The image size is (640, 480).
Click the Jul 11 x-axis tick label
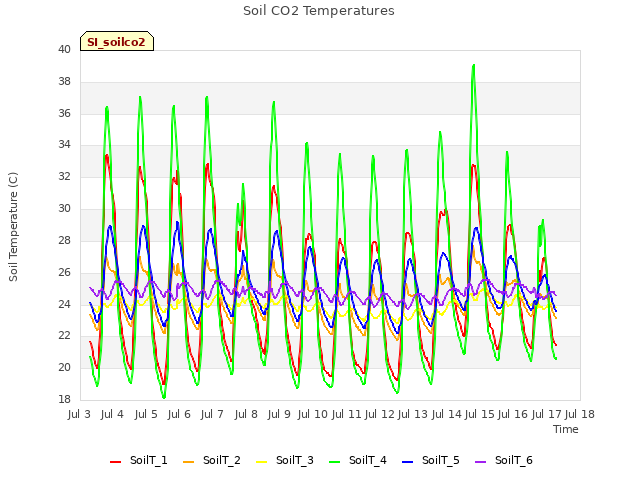tap(347, 414)
